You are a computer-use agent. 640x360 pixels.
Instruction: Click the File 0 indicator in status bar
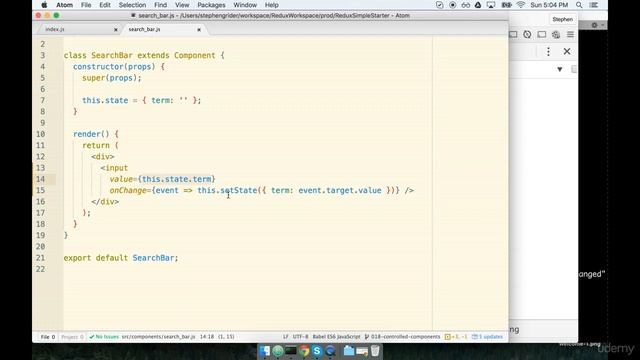48,337
